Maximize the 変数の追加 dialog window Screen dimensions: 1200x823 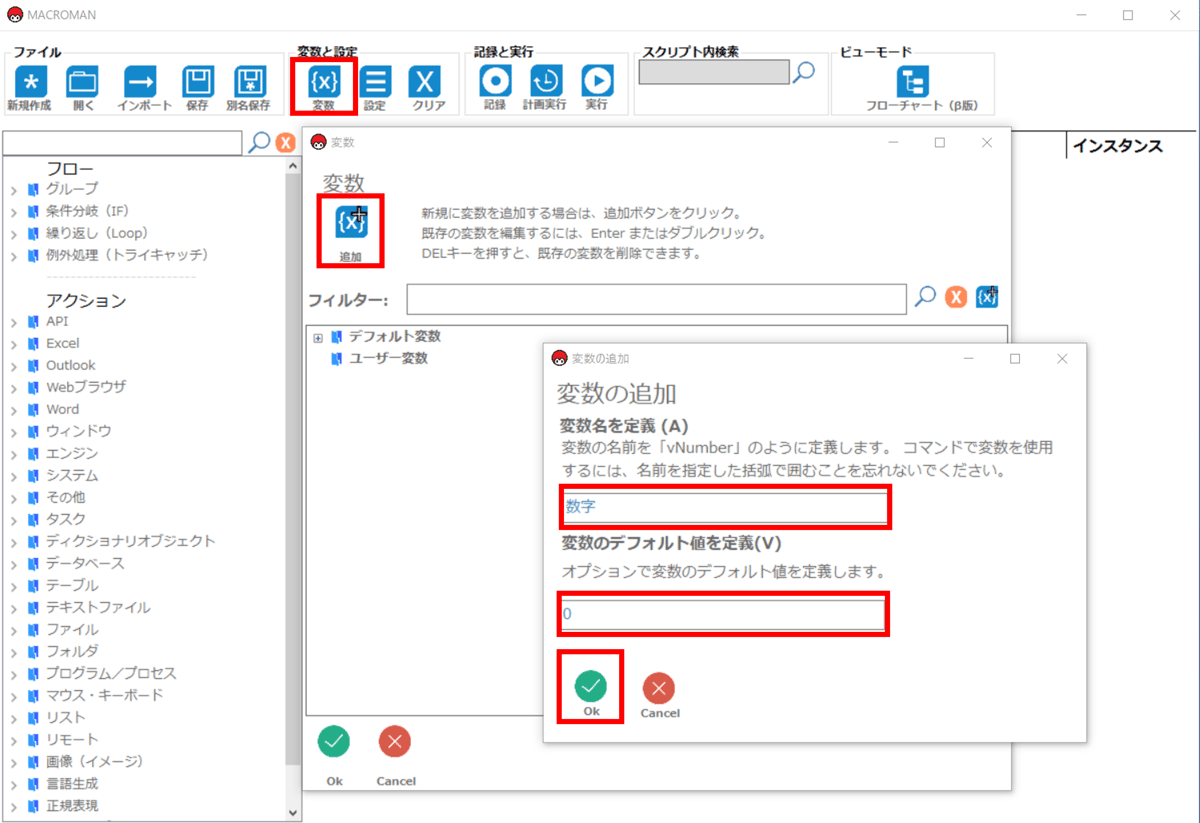point(1015,358)
